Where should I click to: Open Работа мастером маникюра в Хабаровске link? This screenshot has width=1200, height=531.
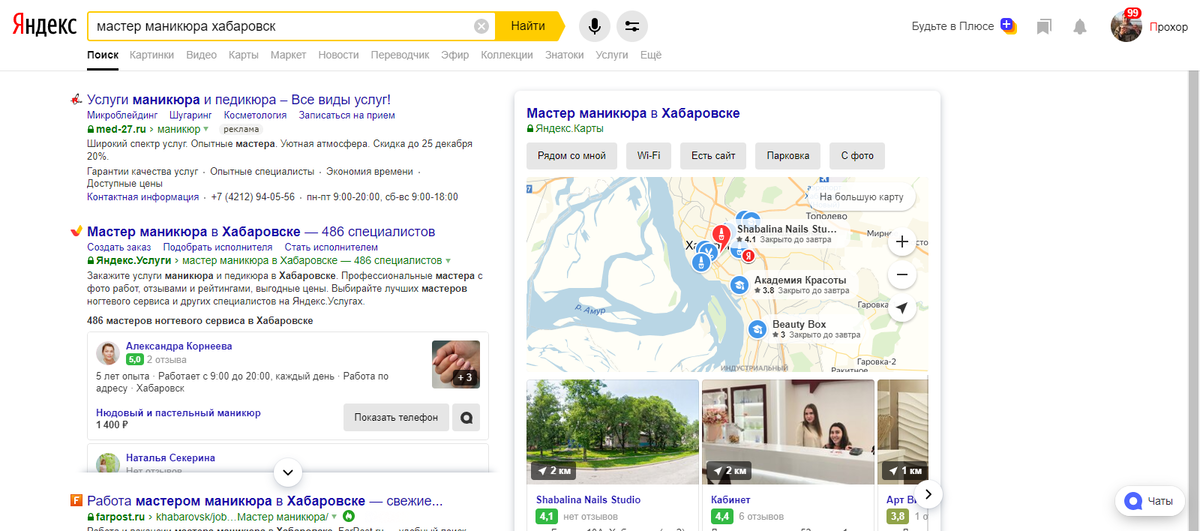pyautogui.click(x=265, y=500)
